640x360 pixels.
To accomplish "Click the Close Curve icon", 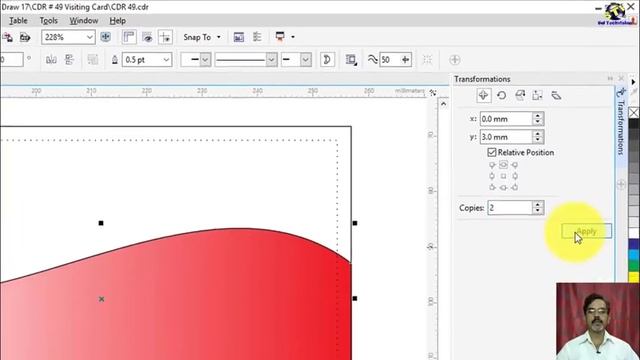I will pyautogui.click(x=327, y=60).
